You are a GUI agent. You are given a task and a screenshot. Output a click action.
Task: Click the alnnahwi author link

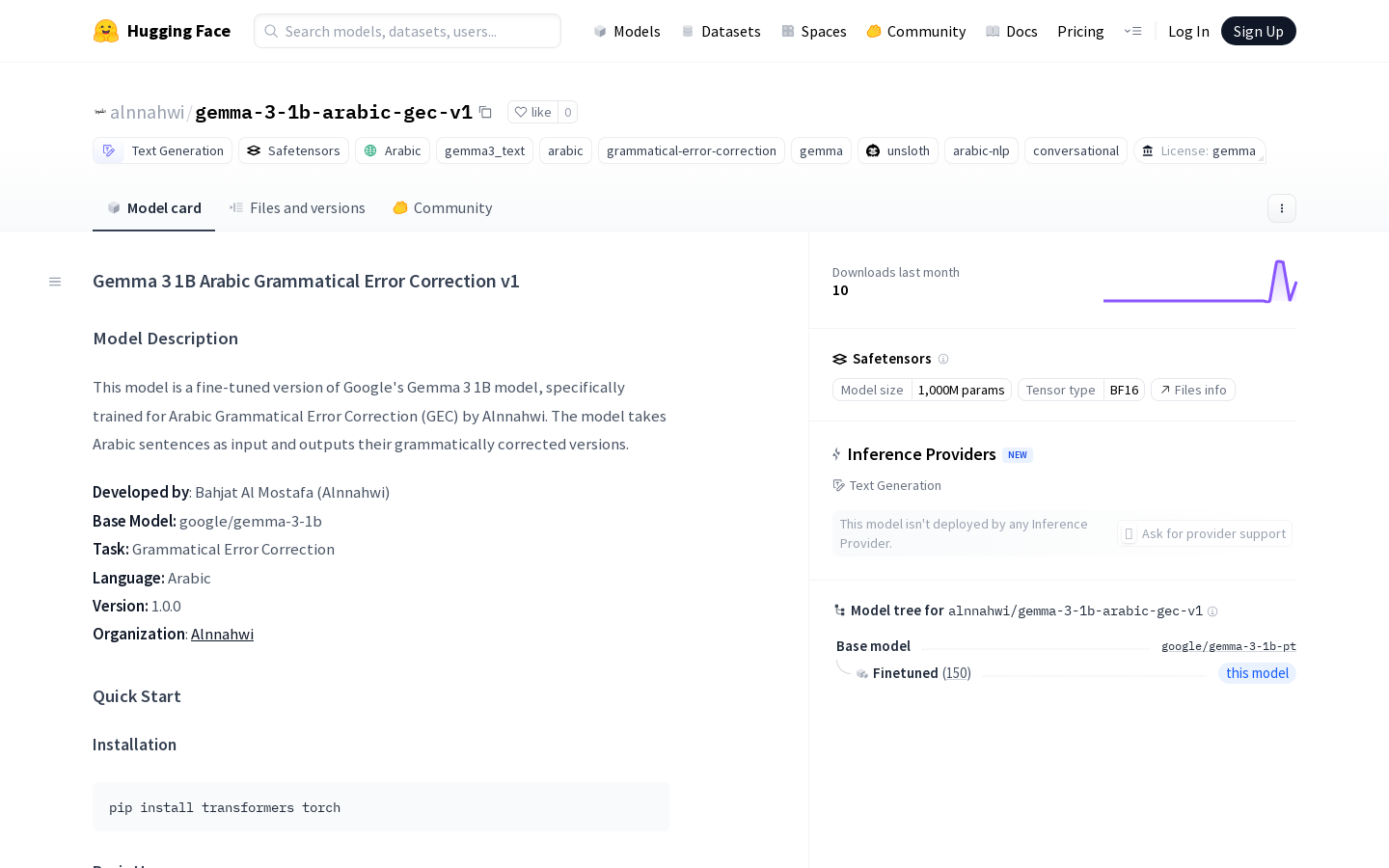(147, 112)
